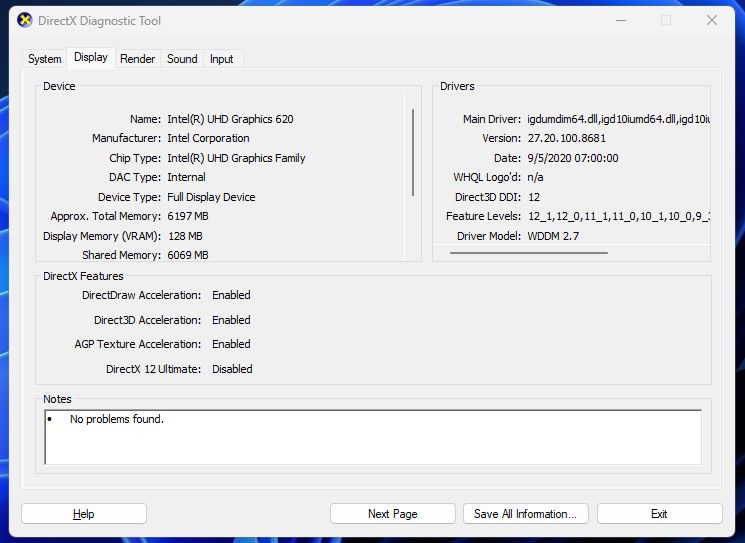Click the Full Display Device value
This screenshot has width=745, height=543.
[211, 197]
